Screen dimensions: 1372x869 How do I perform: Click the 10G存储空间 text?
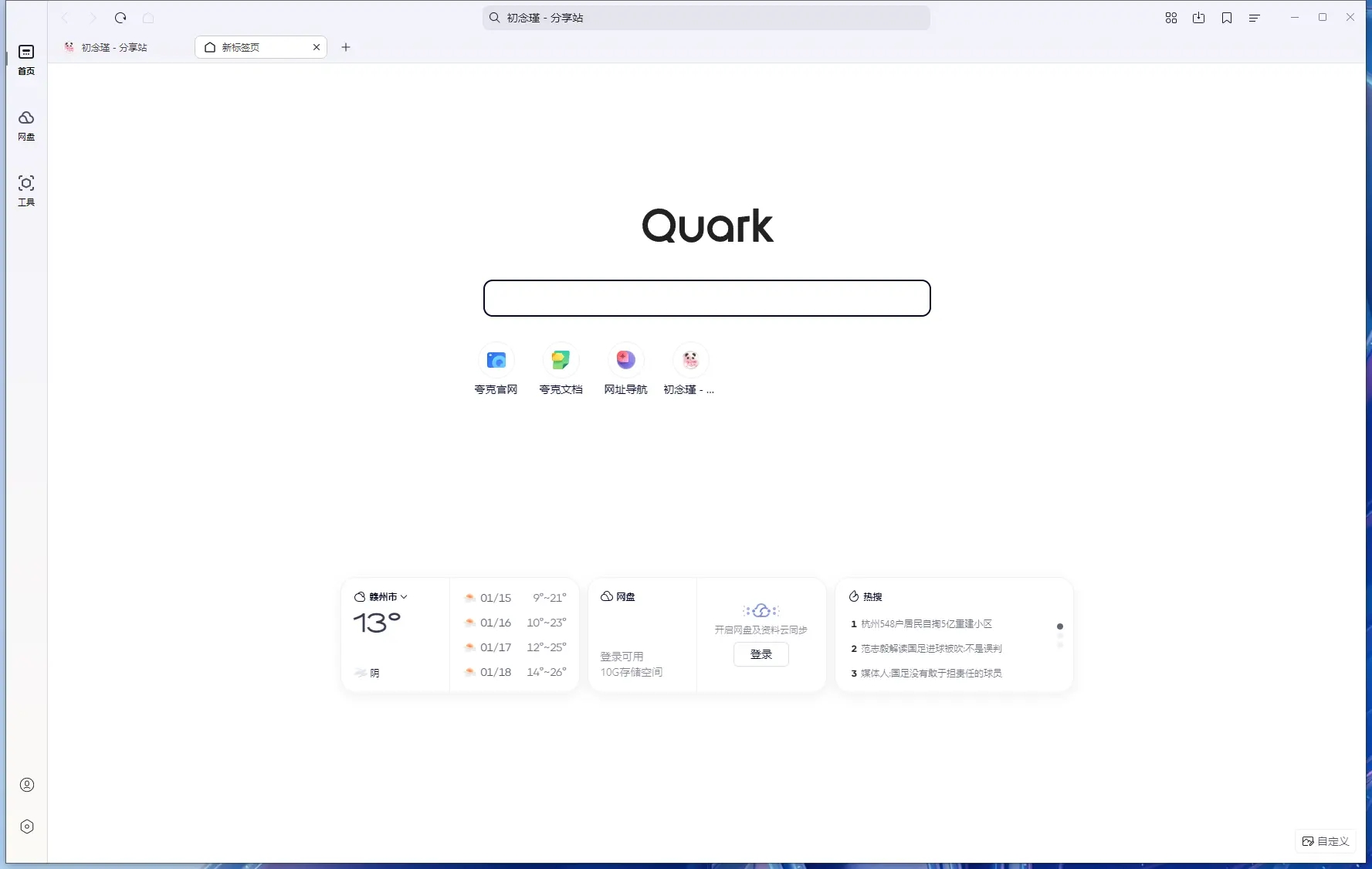pyautogui.click(x=632, y=672)
